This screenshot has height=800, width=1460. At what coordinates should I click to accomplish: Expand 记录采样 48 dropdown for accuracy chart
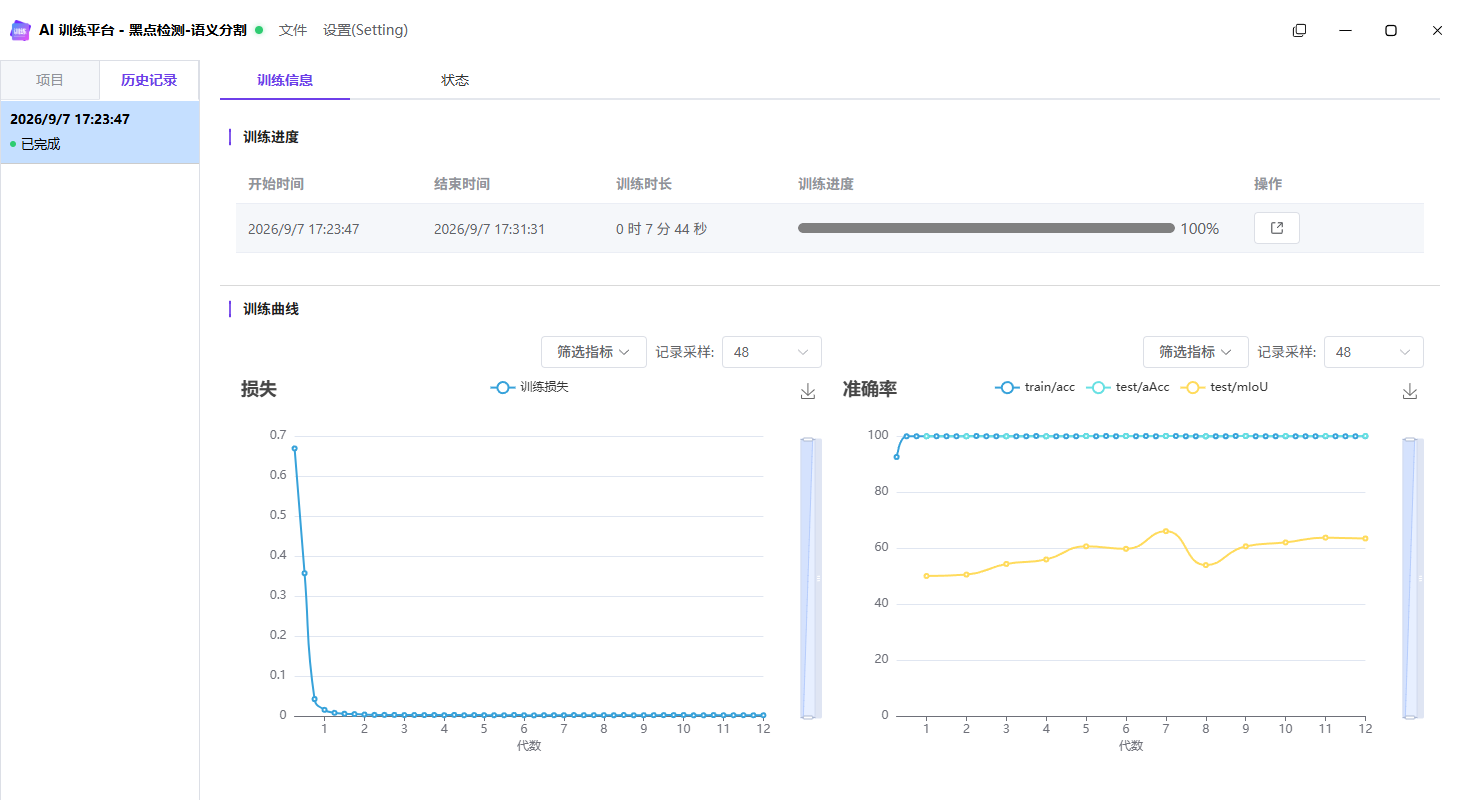point(1374,352)
